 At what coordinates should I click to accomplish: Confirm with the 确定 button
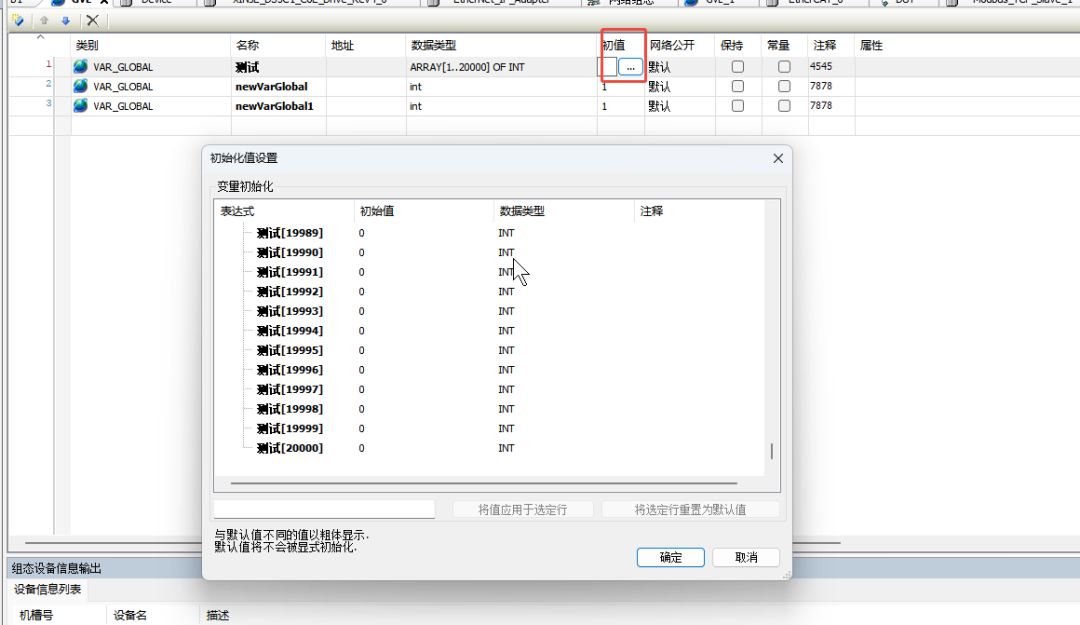coord(670,557)
